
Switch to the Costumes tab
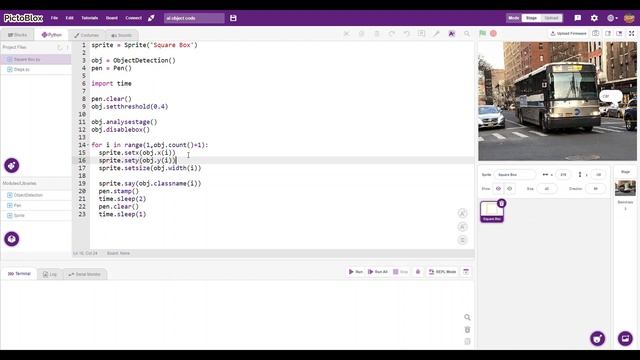[87, 35]
